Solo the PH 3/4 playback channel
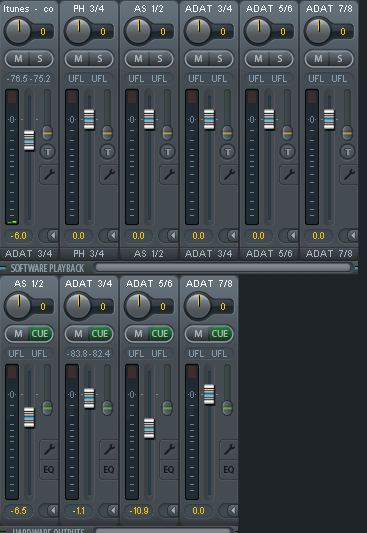 click(100, 59)
